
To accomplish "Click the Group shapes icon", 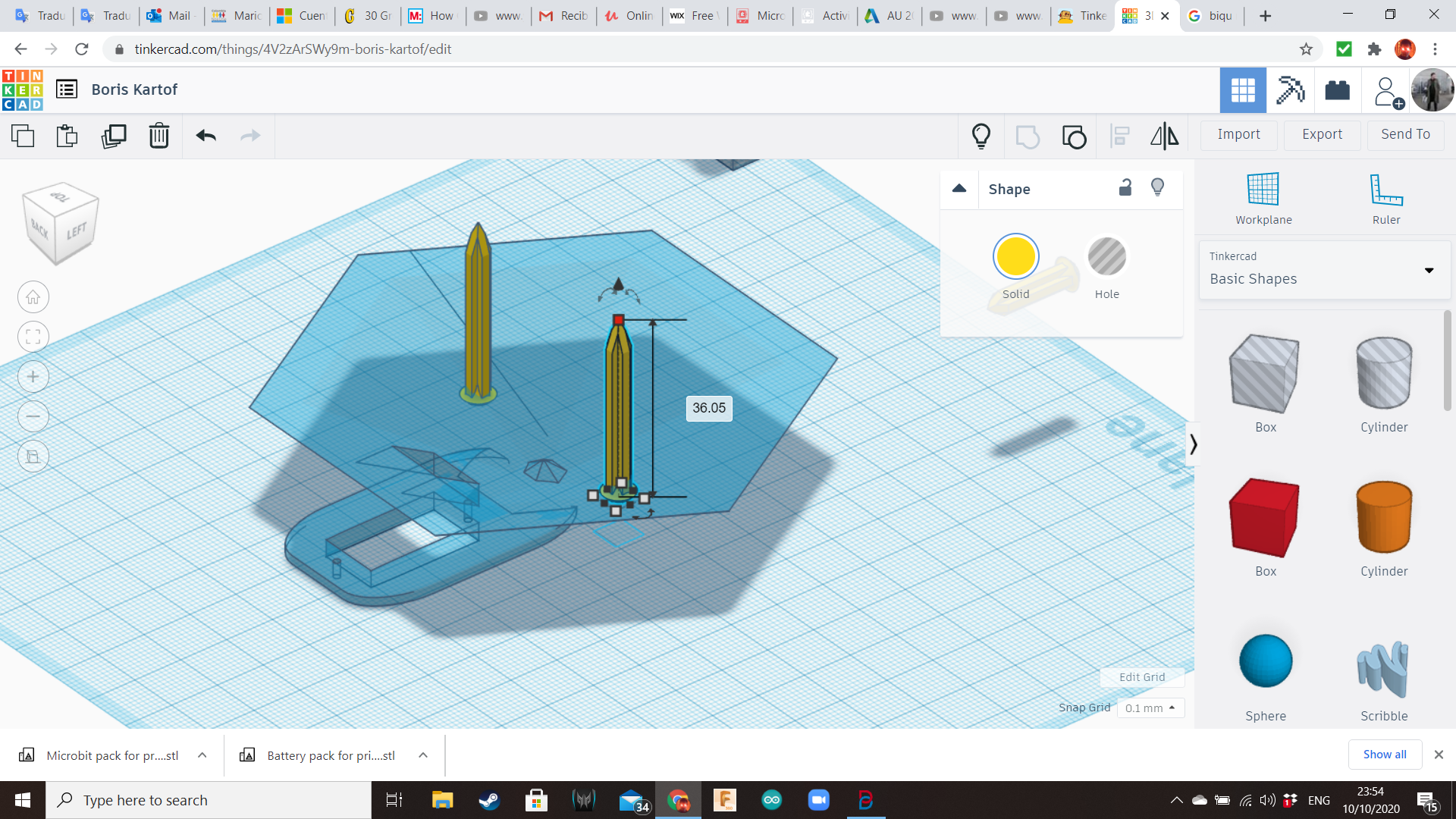I will (x=1028, y=136).
